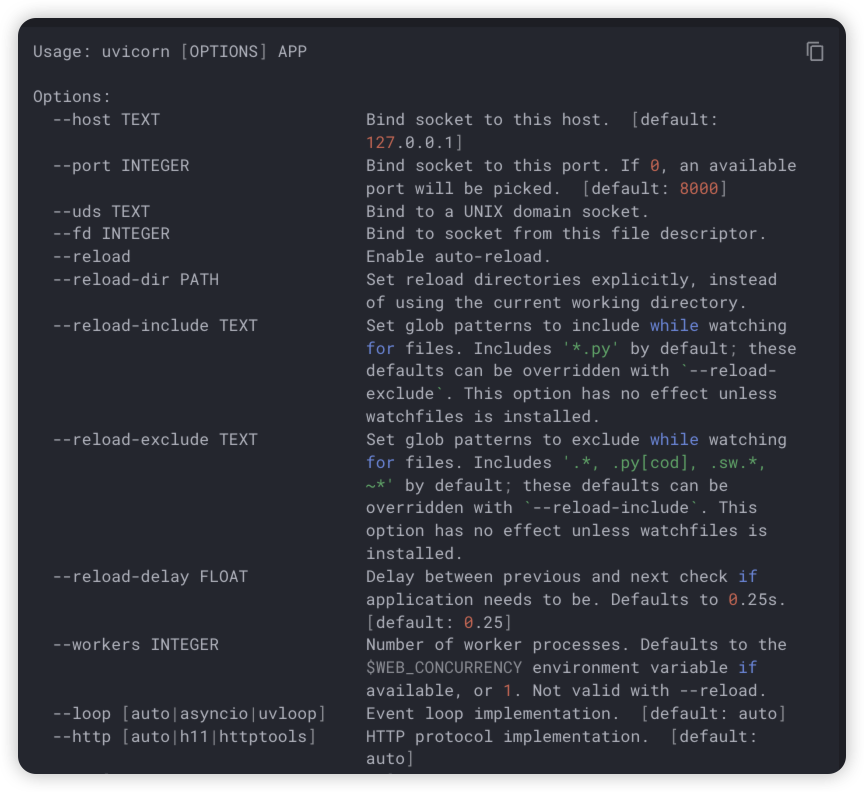The height and width of the screenshot is (792, 864).
Task: Click the '--fd INTEGER' option text
Action: (111, 234)
